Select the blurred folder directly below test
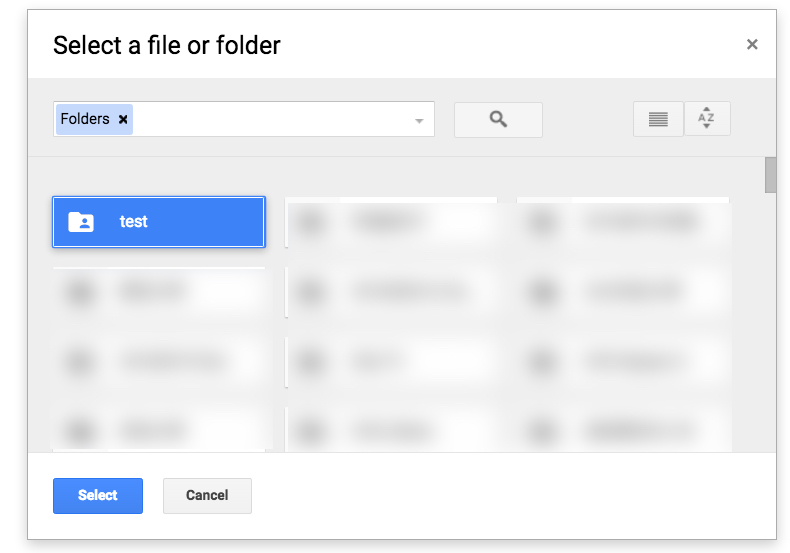The width and height of the screenshot is (790, 553). coord(159,292)
